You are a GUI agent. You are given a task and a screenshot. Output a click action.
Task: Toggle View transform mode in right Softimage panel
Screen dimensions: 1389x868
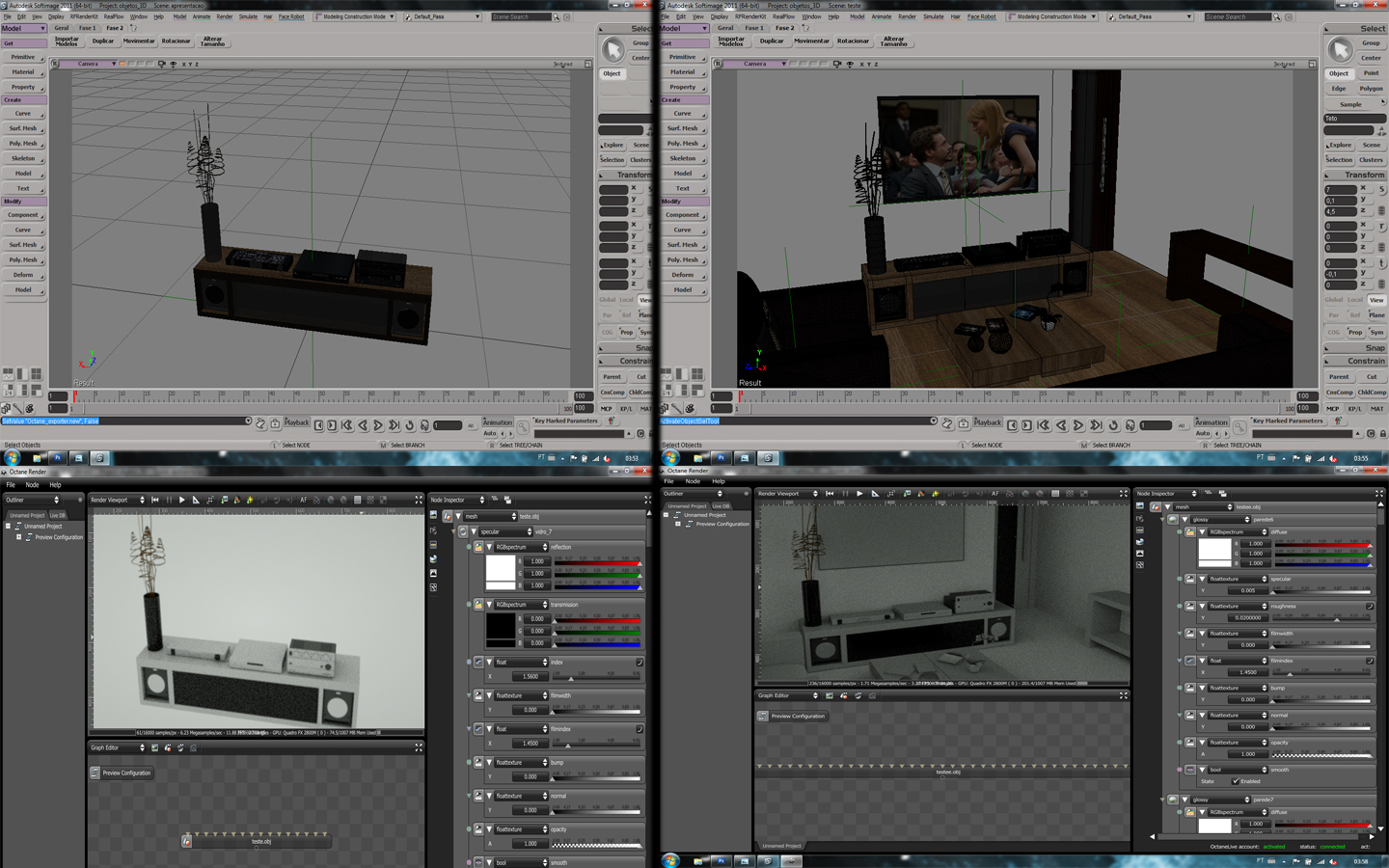click(x=1375, y=300)
